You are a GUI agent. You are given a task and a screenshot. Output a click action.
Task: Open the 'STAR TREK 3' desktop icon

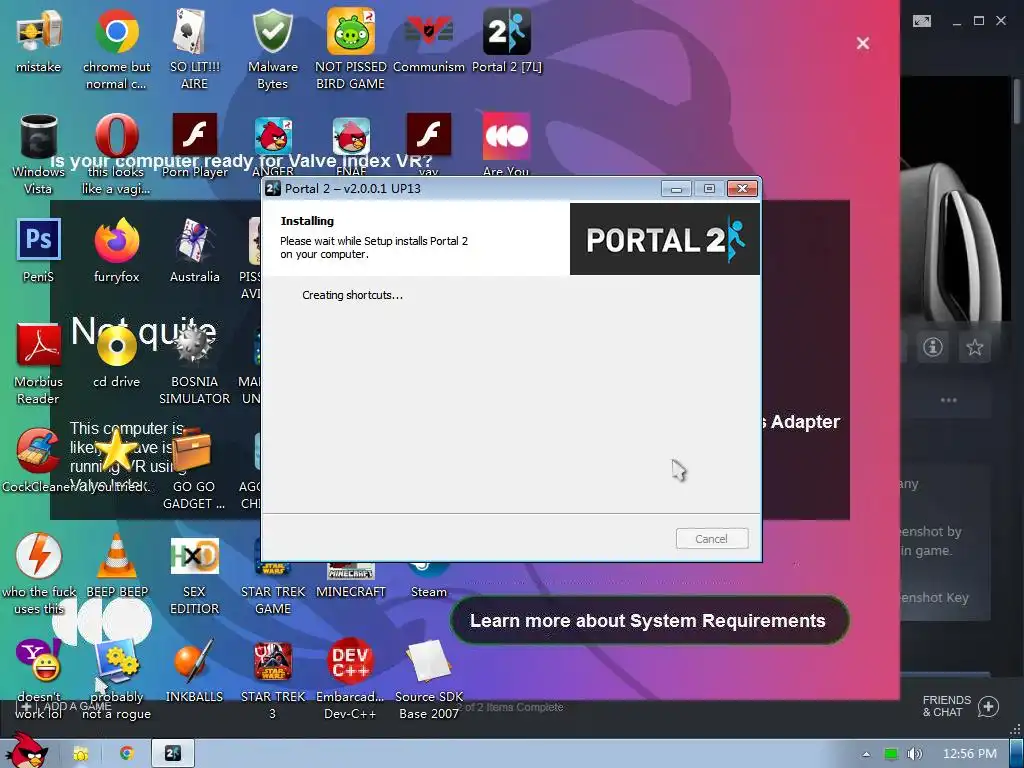coord(273,661)
